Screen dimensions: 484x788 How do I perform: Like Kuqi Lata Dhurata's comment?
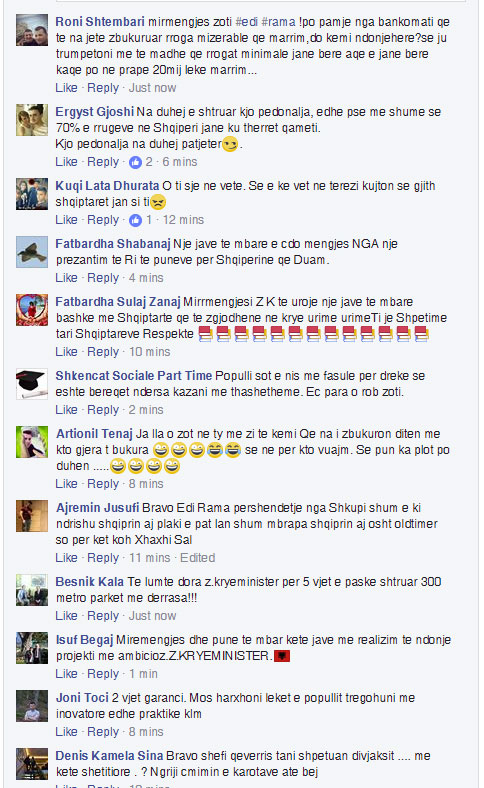click(x=66, y=220)
